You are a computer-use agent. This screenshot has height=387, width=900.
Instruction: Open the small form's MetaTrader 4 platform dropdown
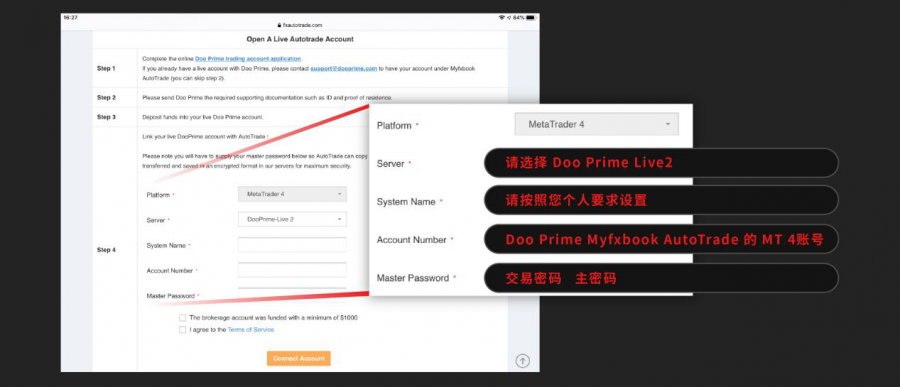click(292, 194)
